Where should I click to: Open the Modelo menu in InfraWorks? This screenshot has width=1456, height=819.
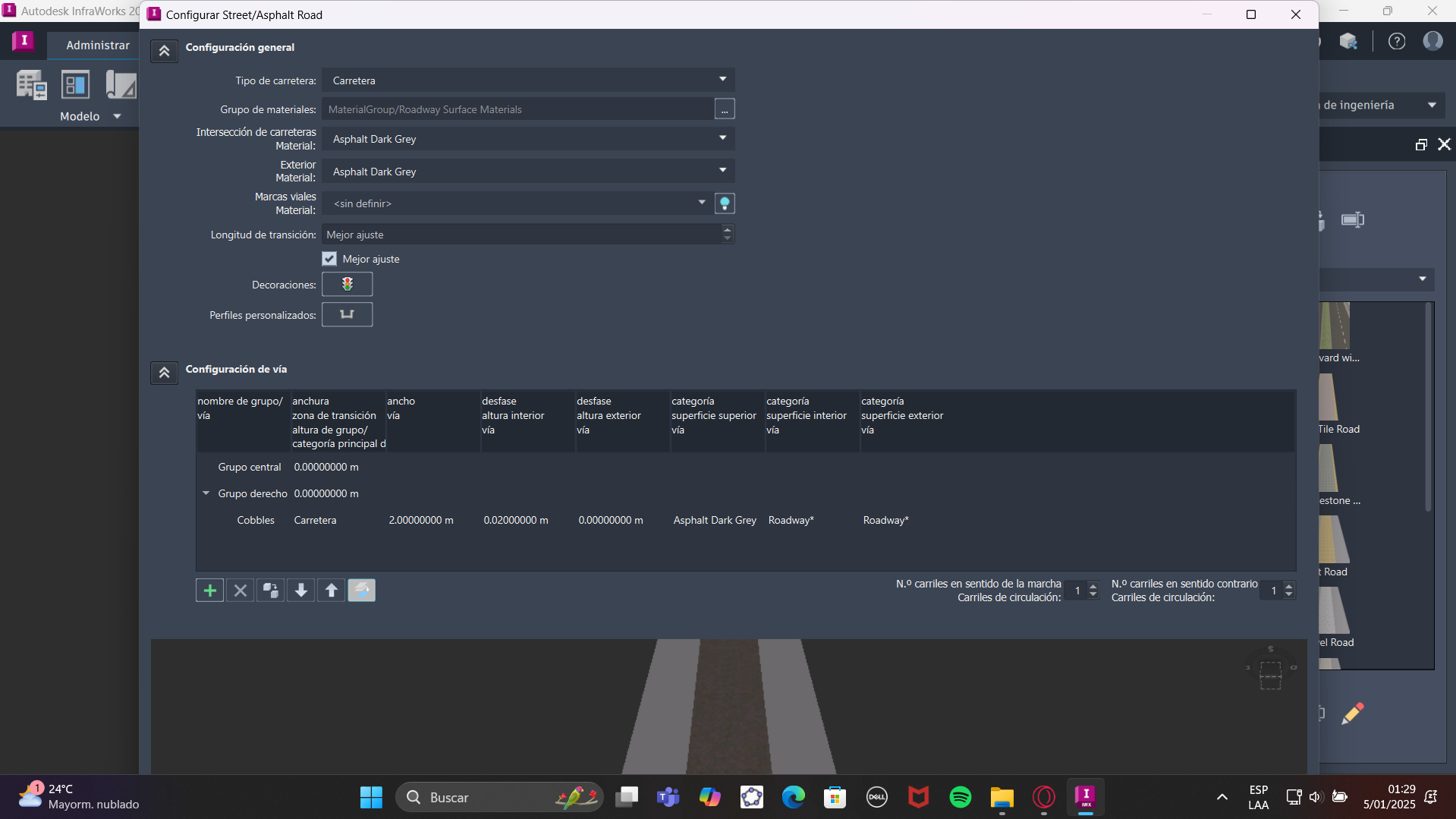[x=90, y=116]
